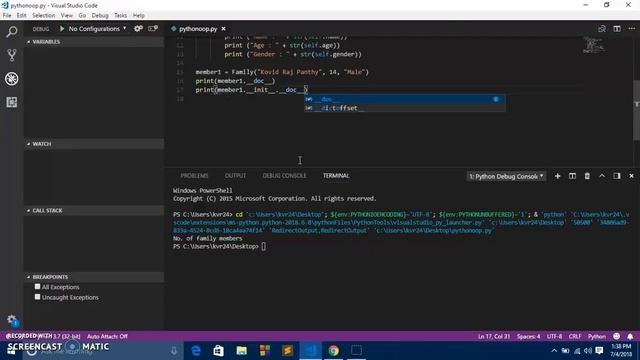
Task: Launch Microsoft Edge from taskbar
Action: click(196, 351)
